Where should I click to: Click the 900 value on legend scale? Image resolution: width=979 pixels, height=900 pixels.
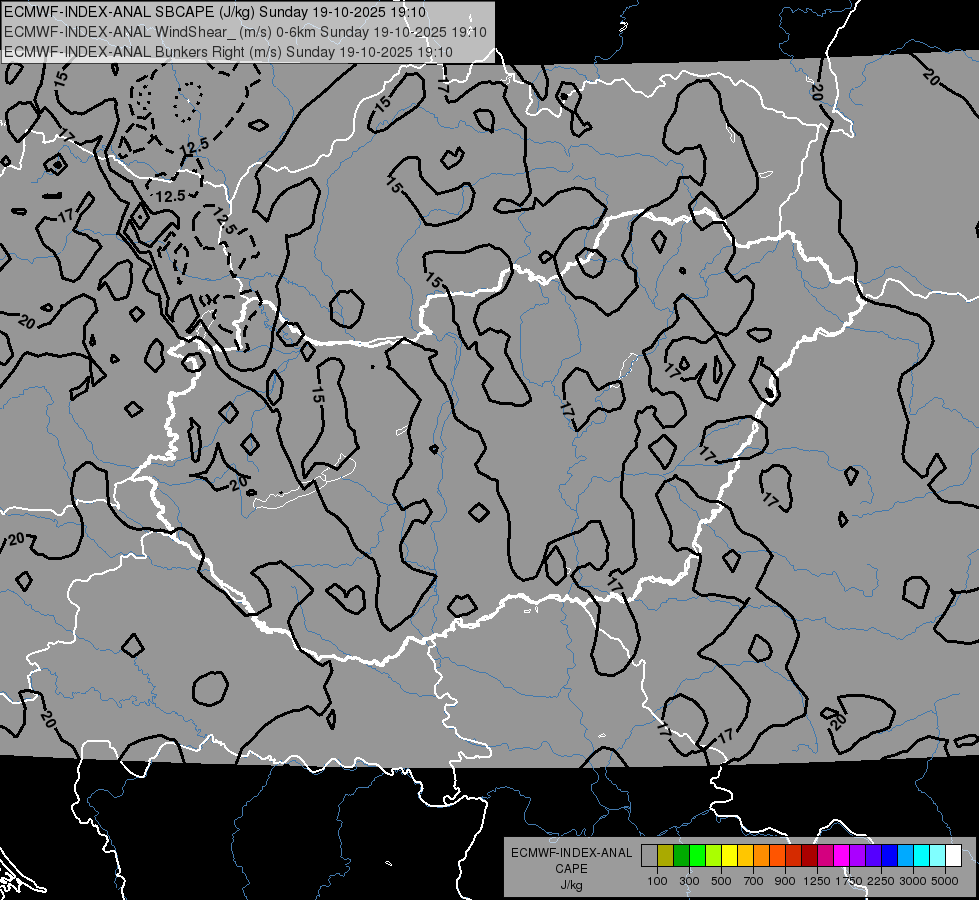click(x=785, y=881)
